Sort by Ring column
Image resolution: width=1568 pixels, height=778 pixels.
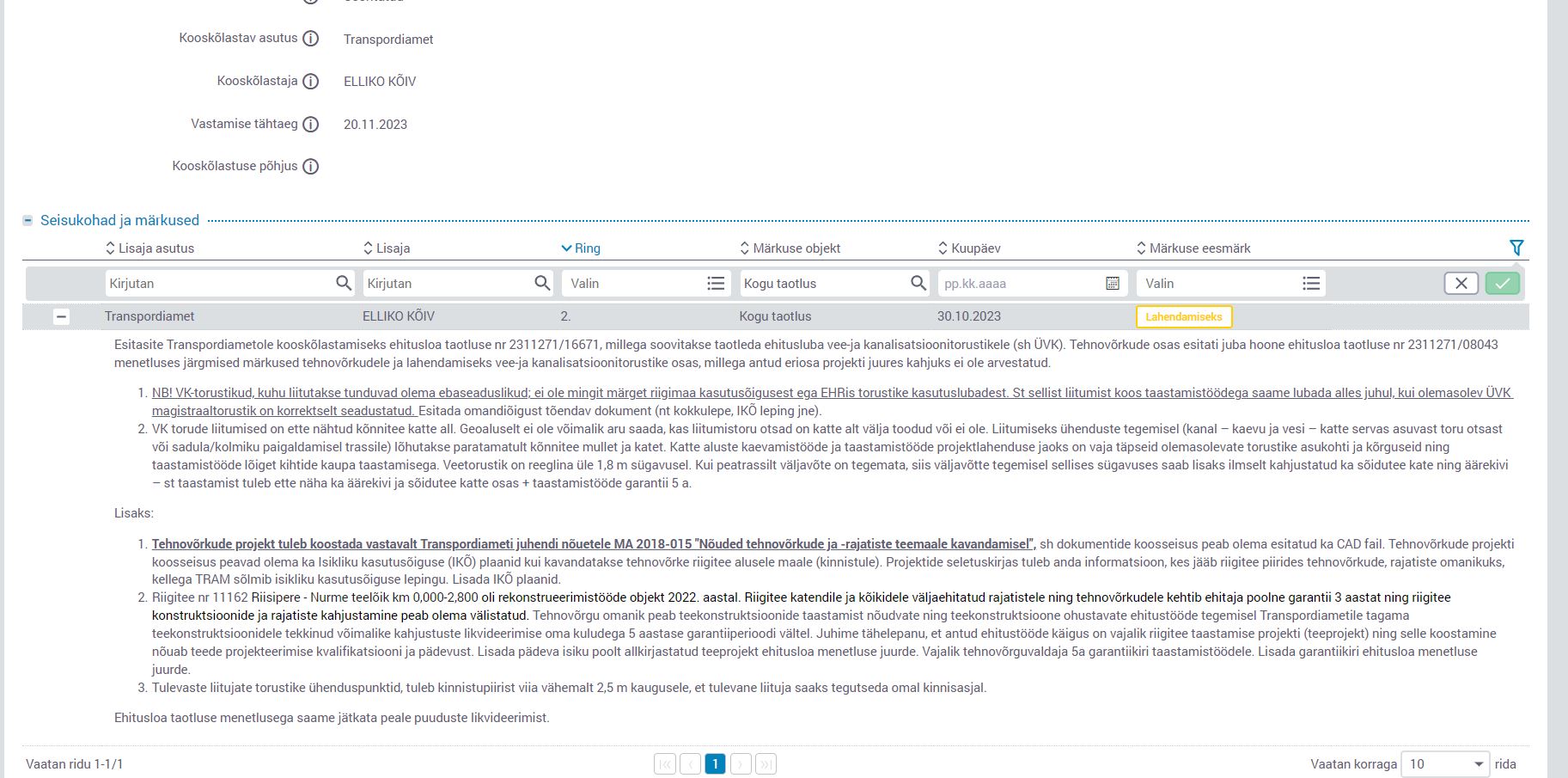[x=581, y=248]
